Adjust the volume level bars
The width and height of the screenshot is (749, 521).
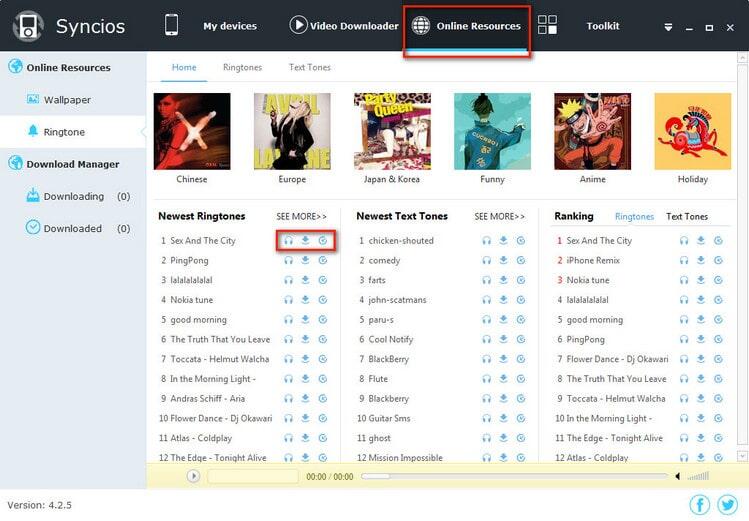click(x=698, y=476)
